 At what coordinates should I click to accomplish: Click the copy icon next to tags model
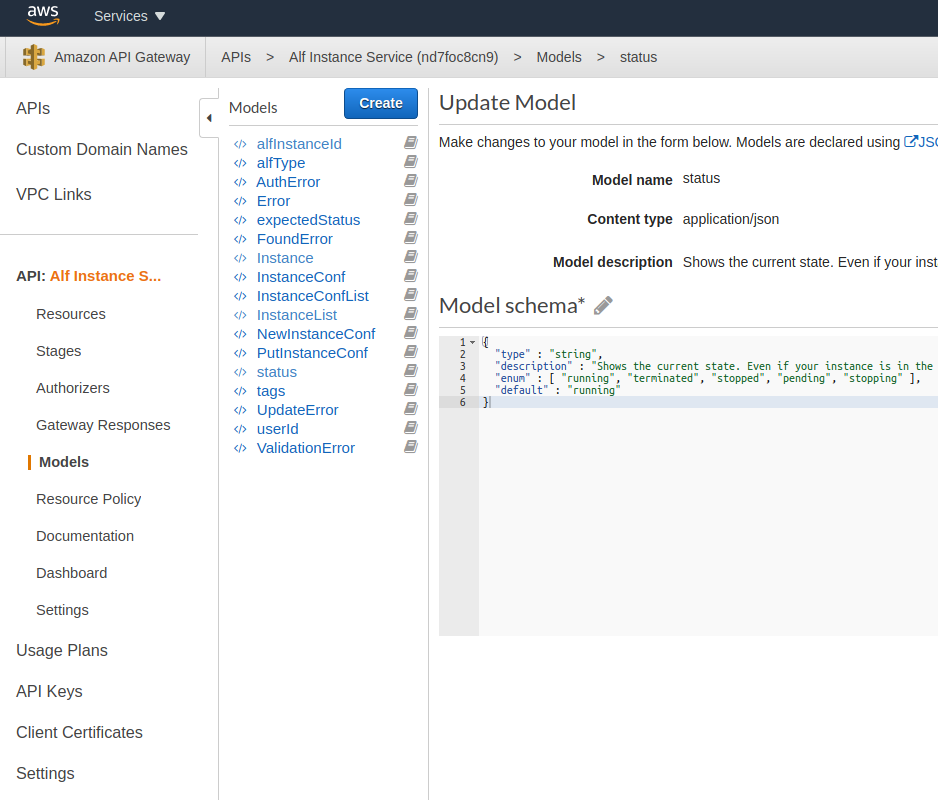click(410, 390)
